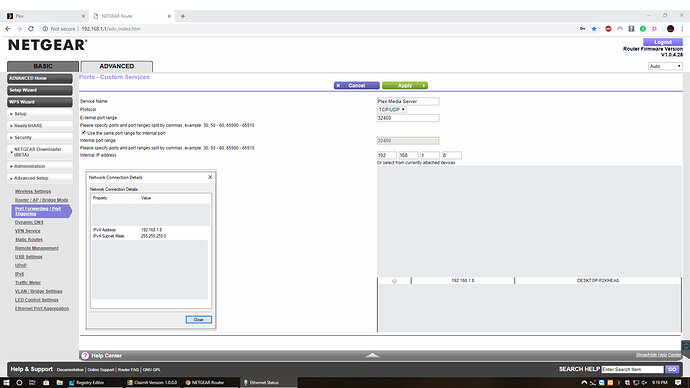Switch to the BASIC tab

[x=43, y=66]
